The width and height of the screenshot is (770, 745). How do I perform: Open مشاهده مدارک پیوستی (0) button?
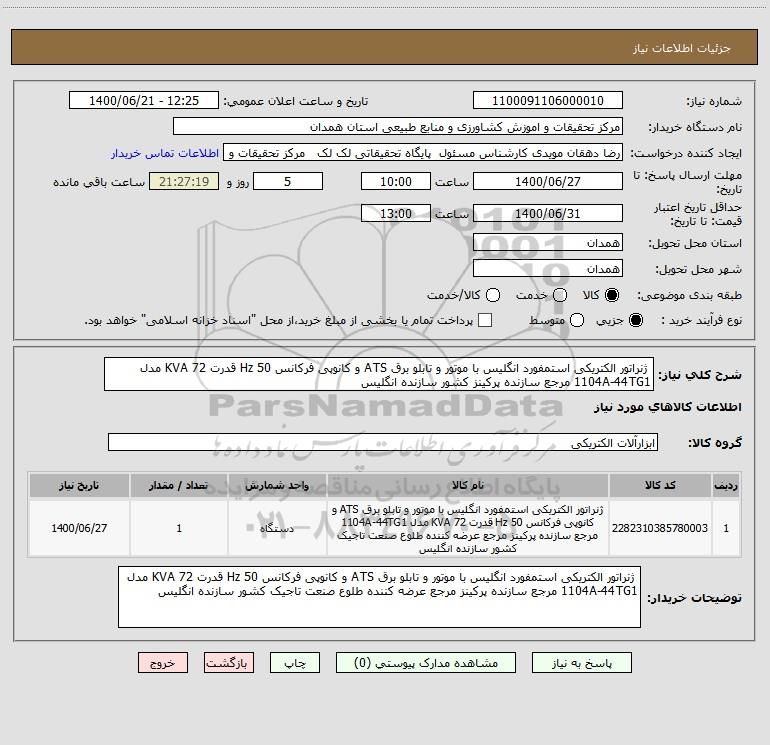(426, 663)
